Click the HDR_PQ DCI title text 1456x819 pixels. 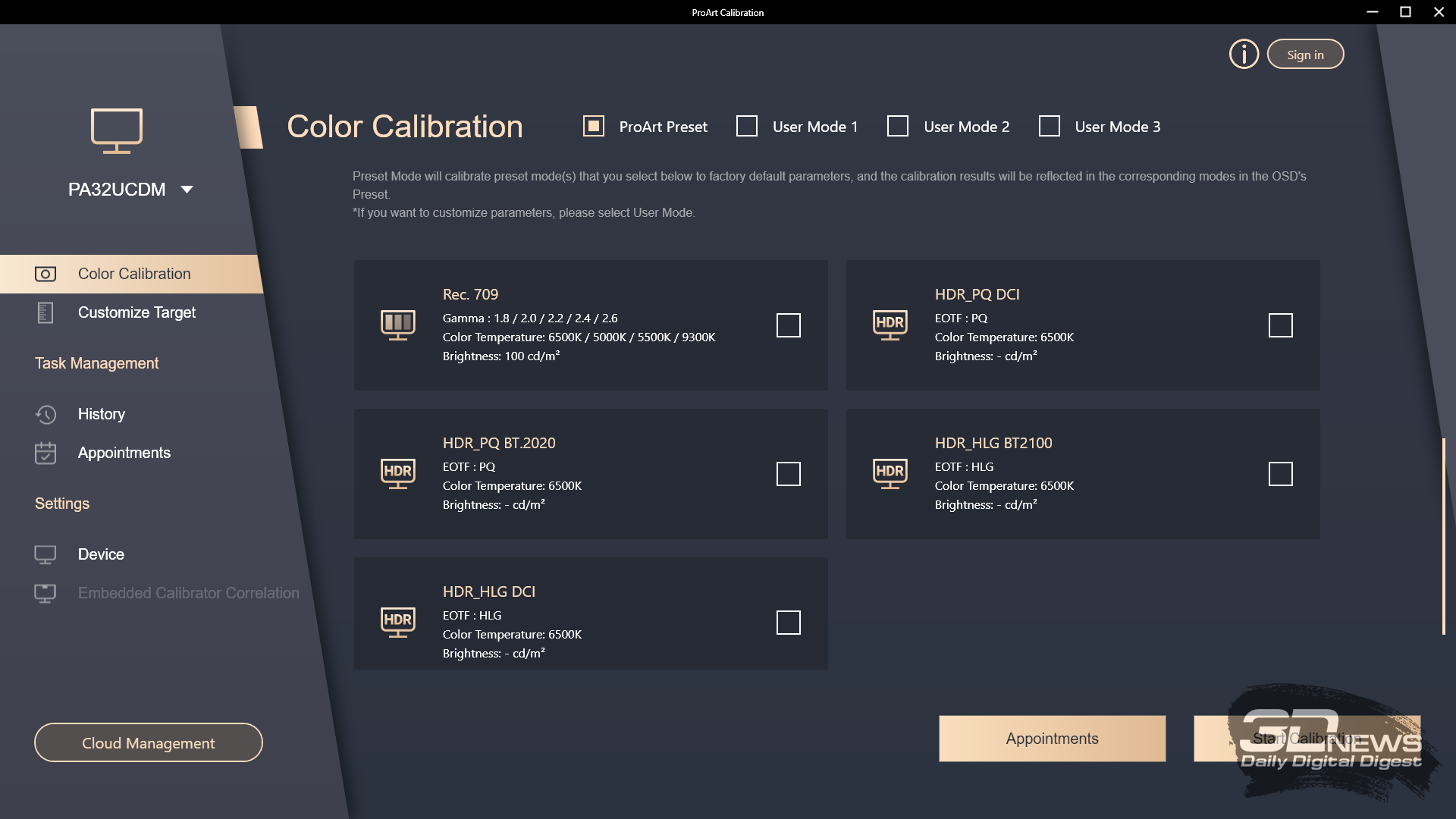[x=977, y=294]
